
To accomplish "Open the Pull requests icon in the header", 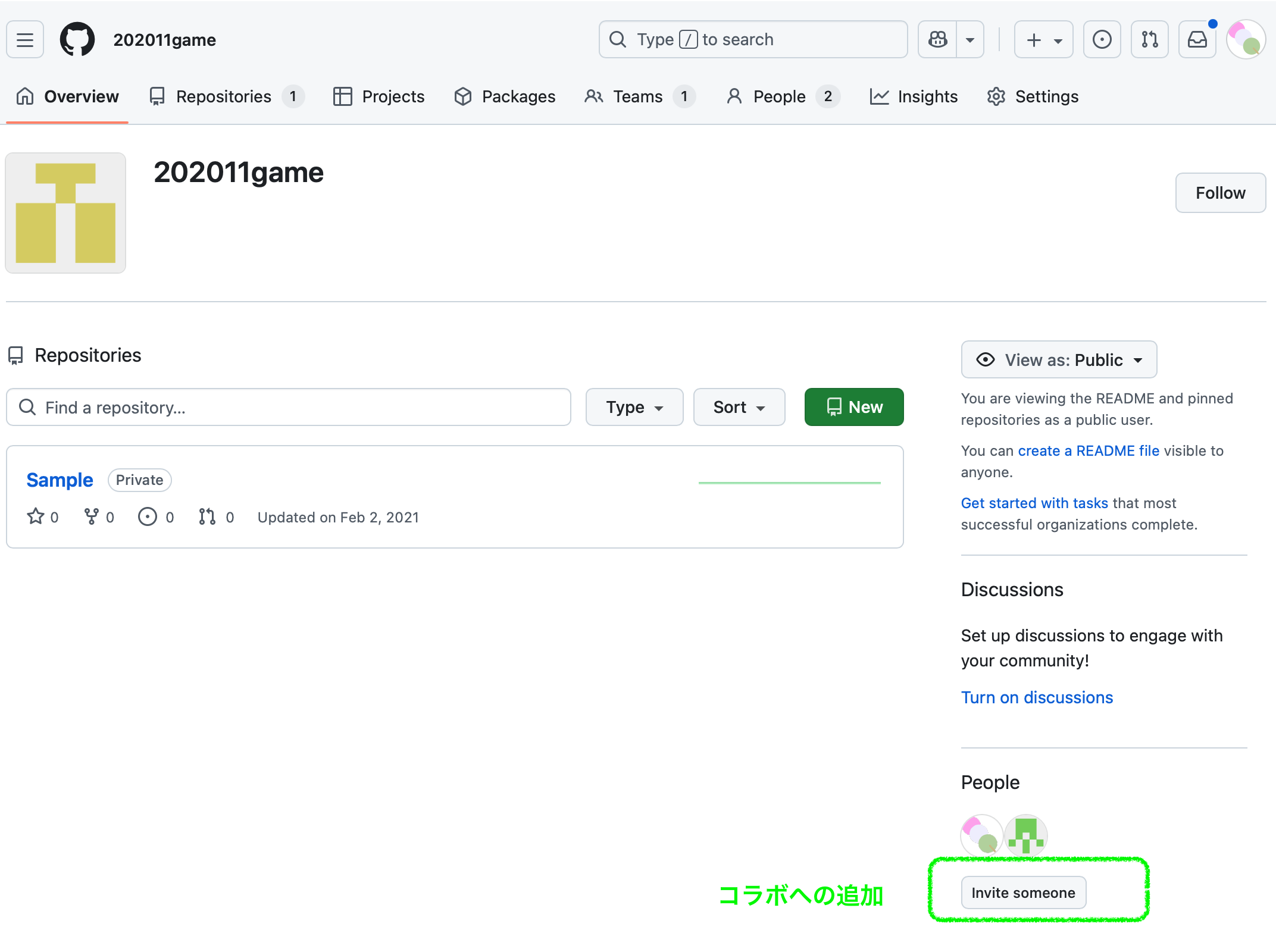I will coord(1149,40).
